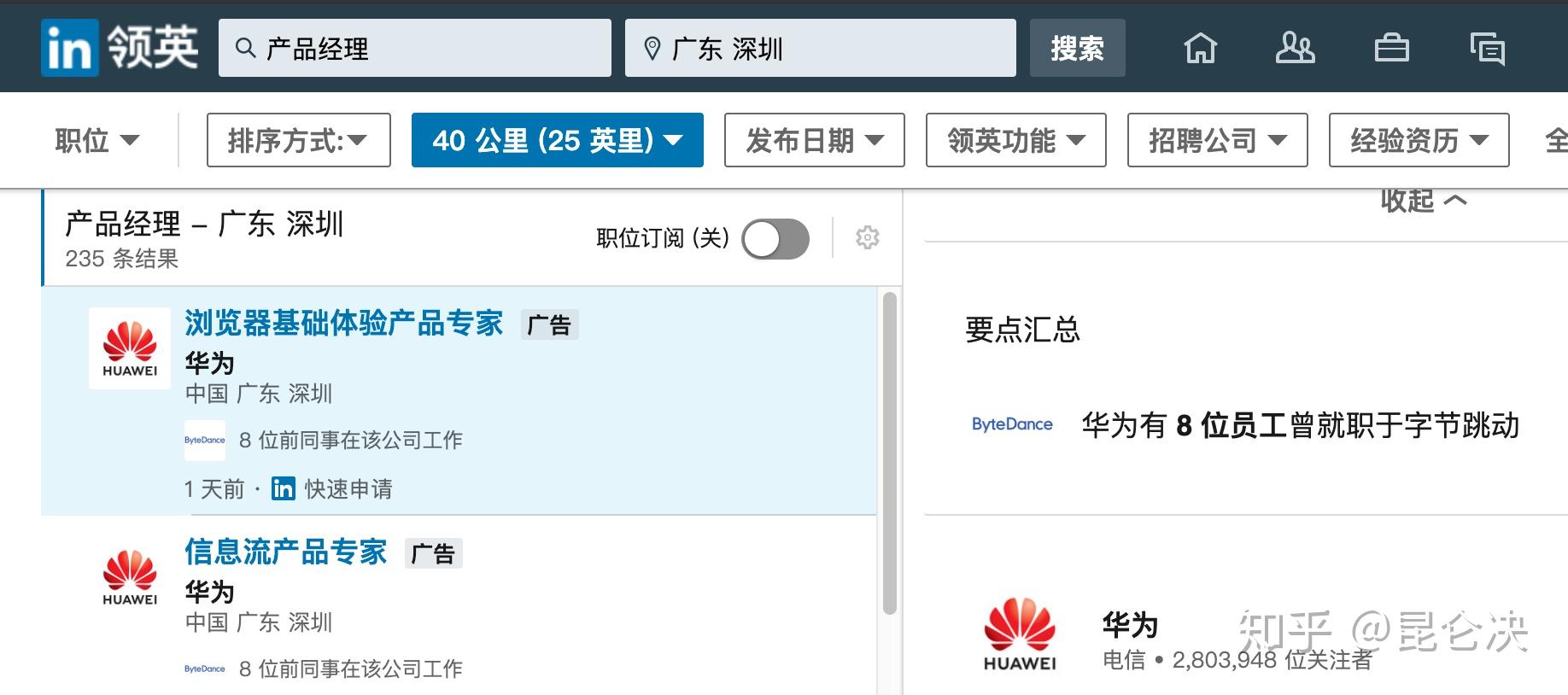
Task: Click ByteDance logo in second job card
Action: tap(205, 669)
